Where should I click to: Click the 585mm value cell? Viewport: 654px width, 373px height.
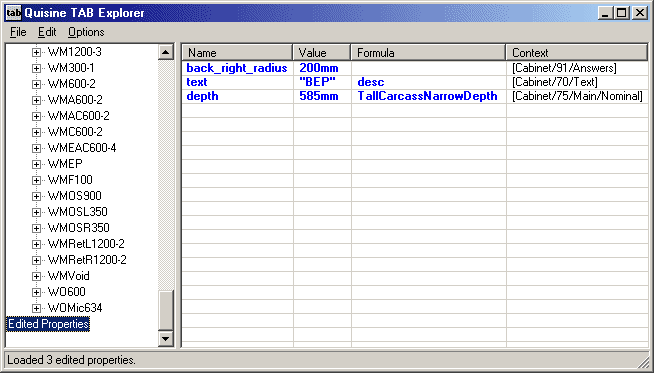(x=322, y=96)
